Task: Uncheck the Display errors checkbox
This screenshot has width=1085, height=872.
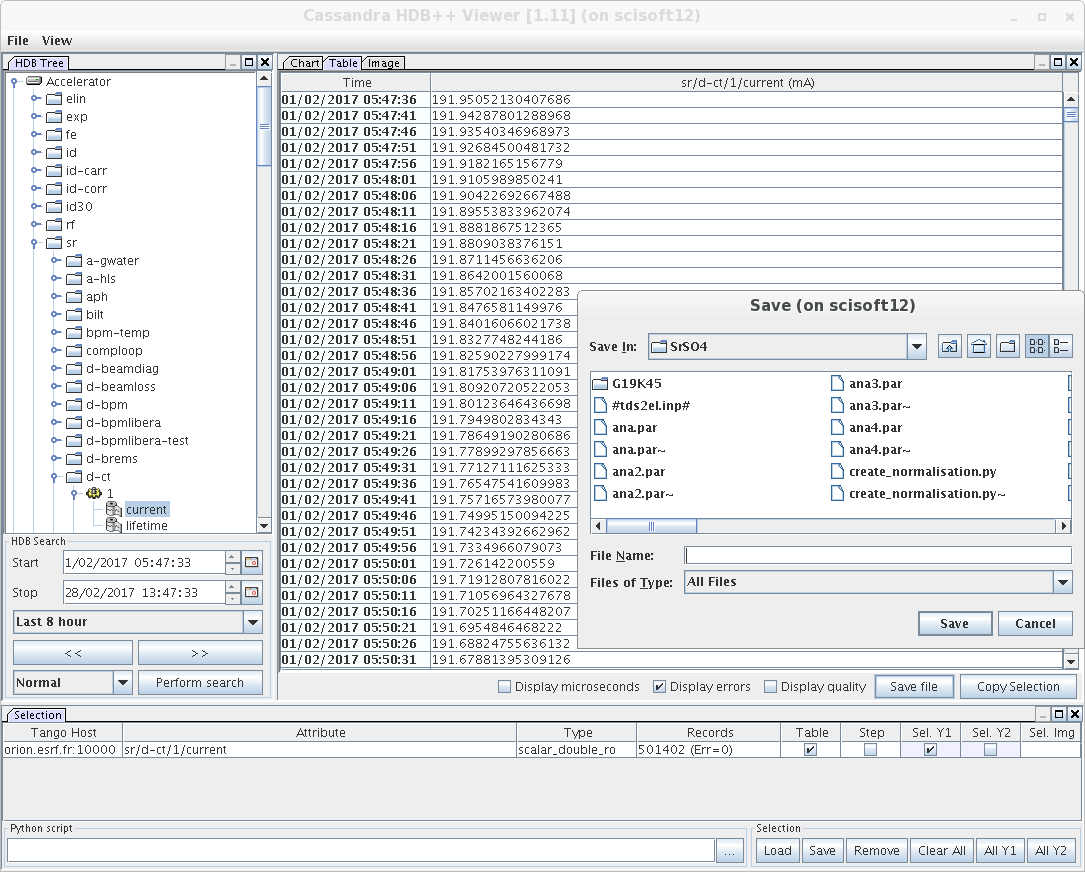Action: point(659,687)
